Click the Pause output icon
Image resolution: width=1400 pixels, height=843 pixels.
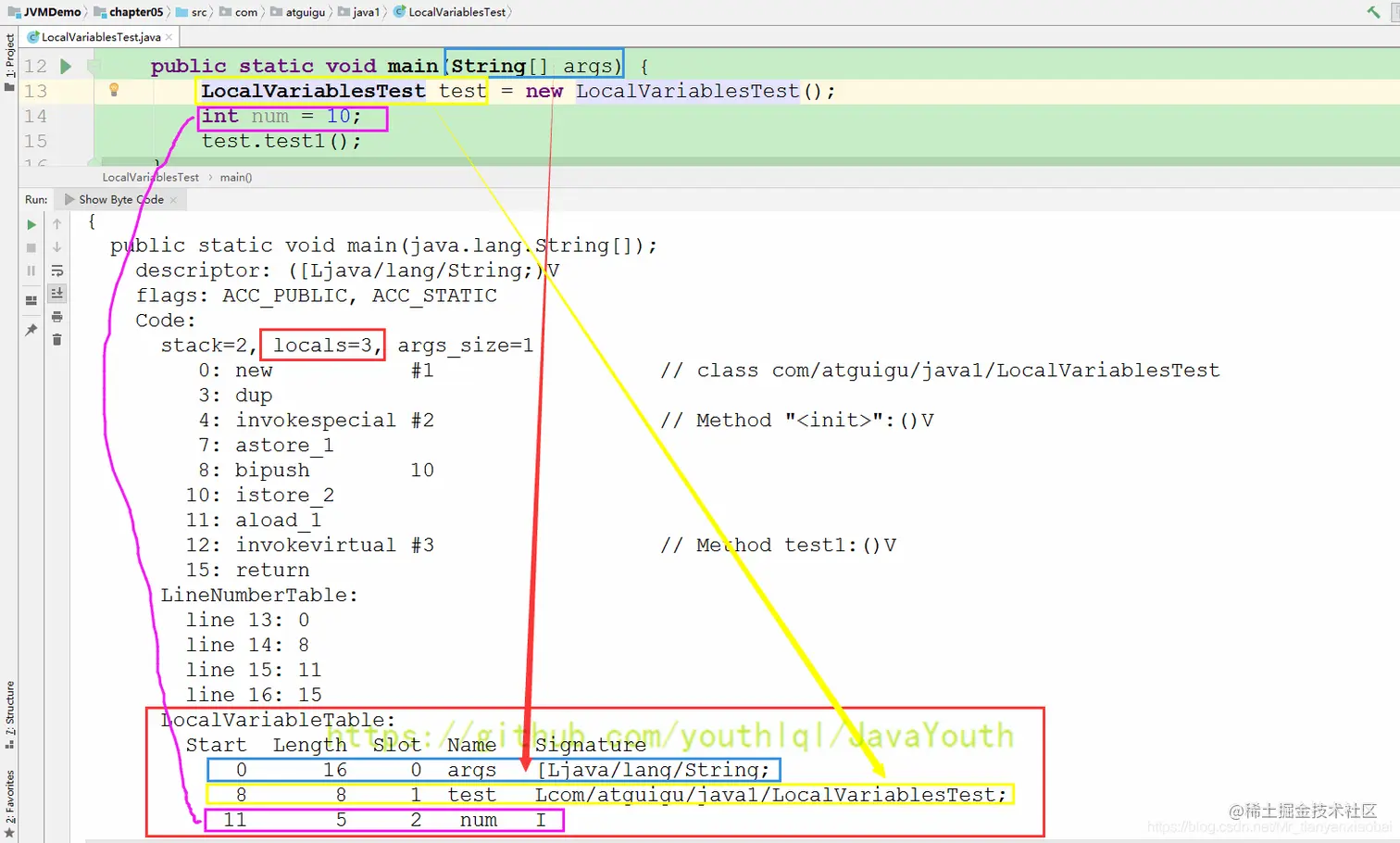31,271
